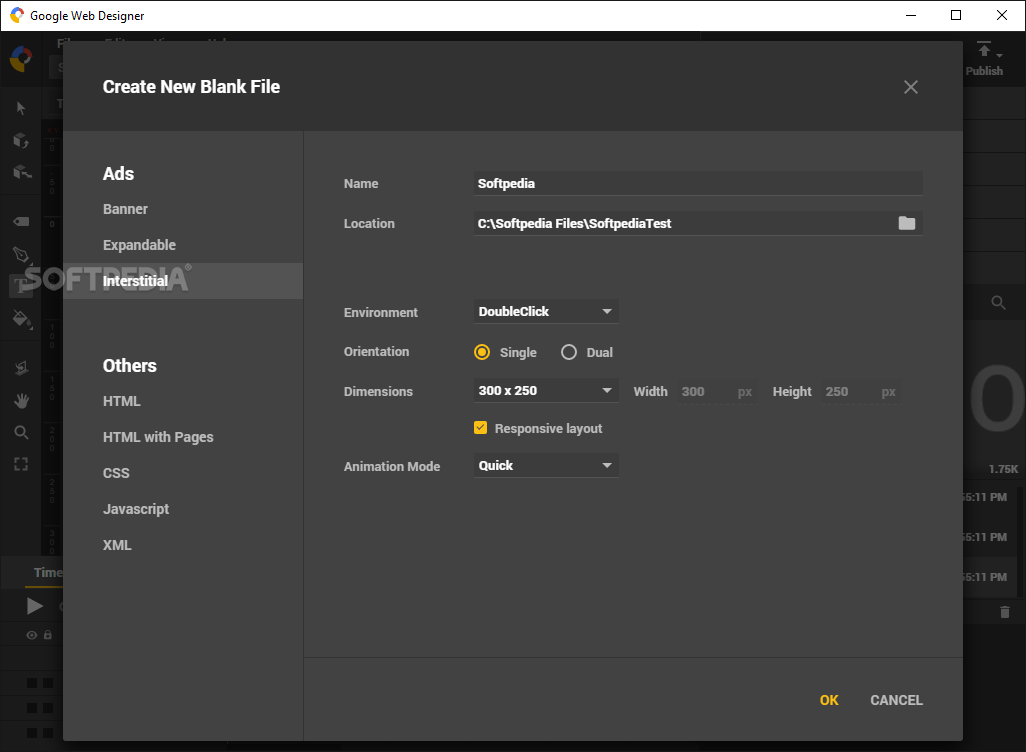Select the 3D object rotate tool

[21, 140]
